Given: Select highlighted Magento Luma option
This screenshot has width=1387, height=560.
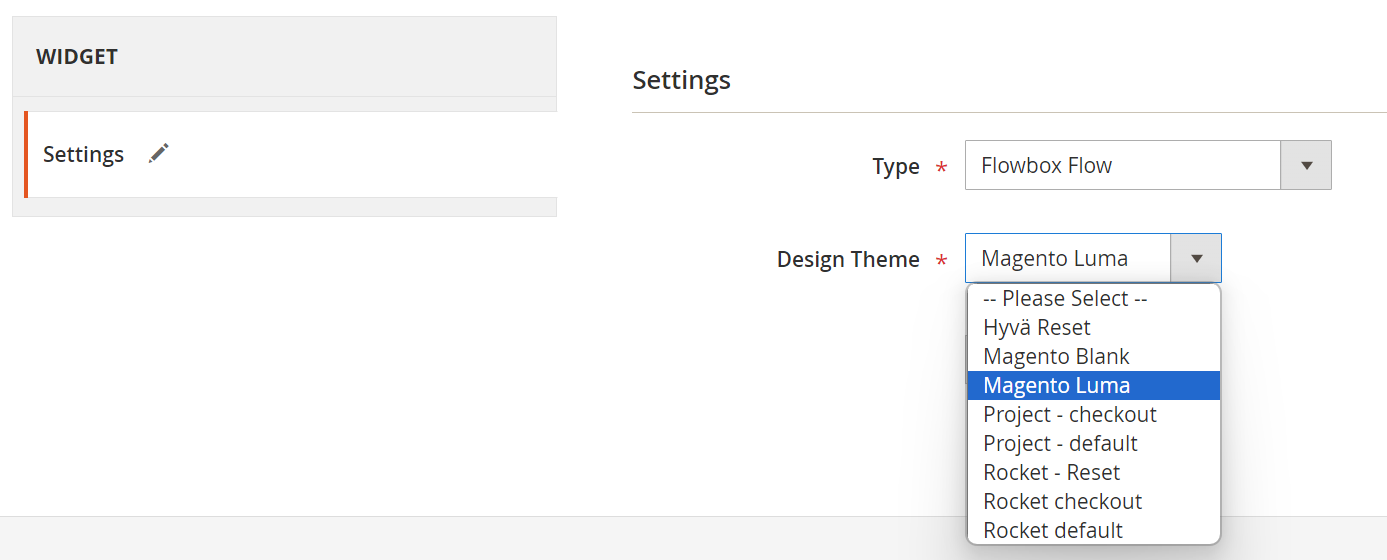Looking at the screenshot, I should pyautogui.click(x=1056, y=386).
